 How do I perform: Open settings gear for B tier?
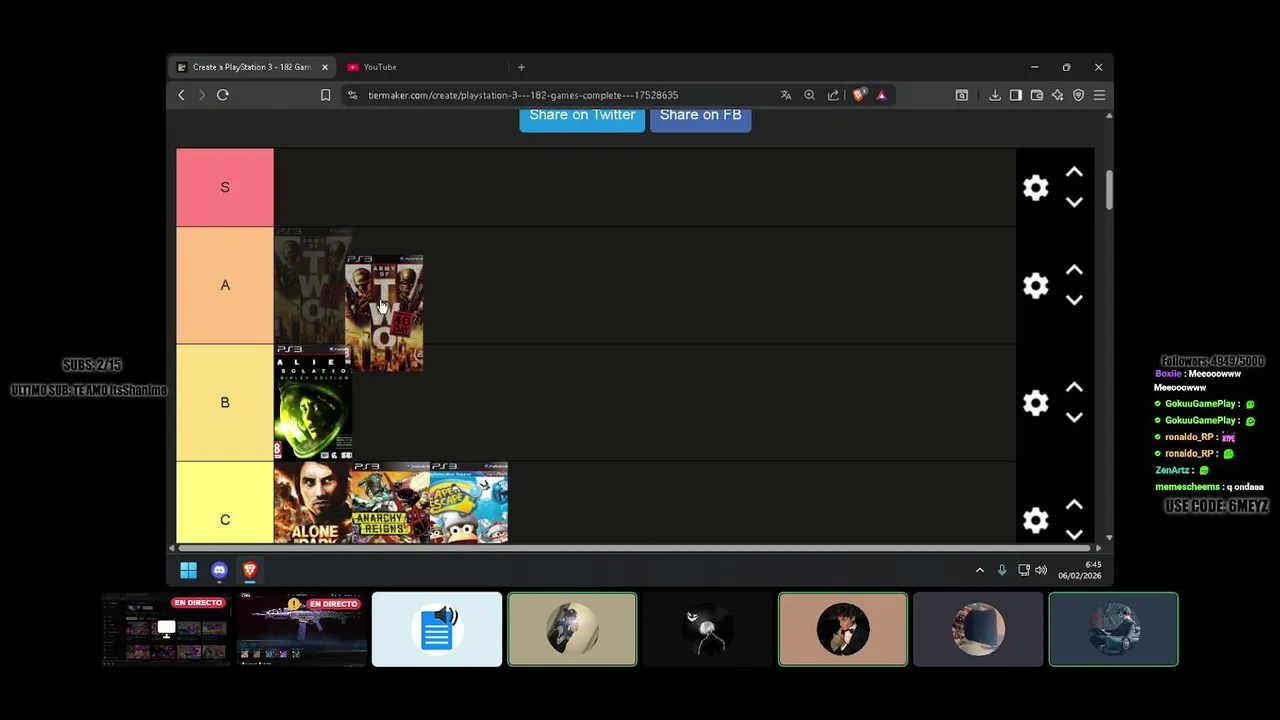pos(1036,403)
